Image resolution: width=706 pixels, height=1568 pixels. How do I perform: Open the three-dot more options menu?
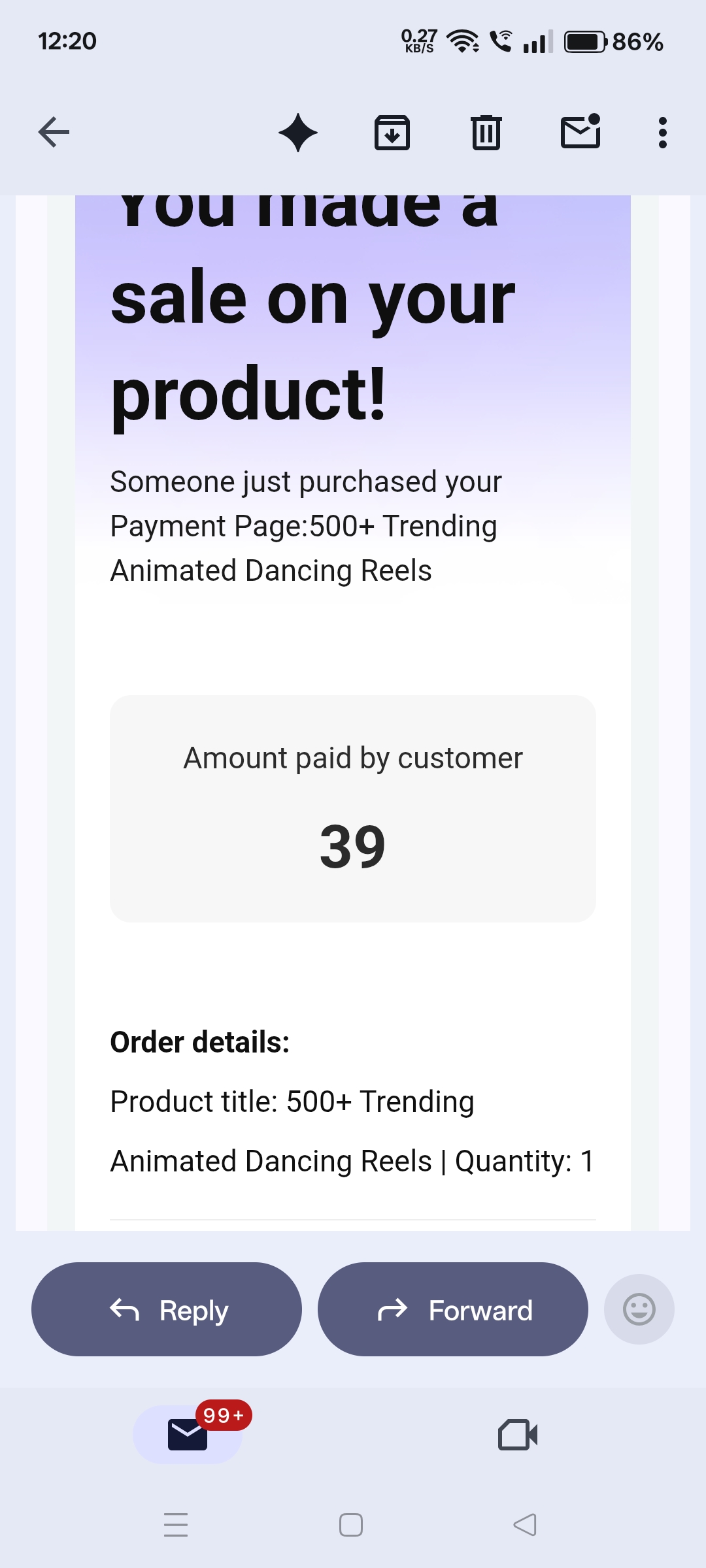[x=663, y=133]
